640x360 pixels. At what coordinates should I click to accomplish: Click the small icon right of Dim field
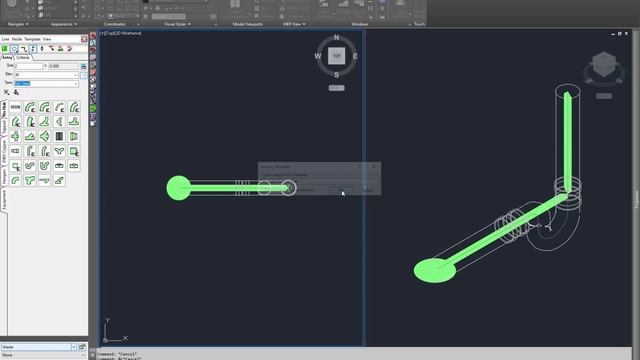84,75
